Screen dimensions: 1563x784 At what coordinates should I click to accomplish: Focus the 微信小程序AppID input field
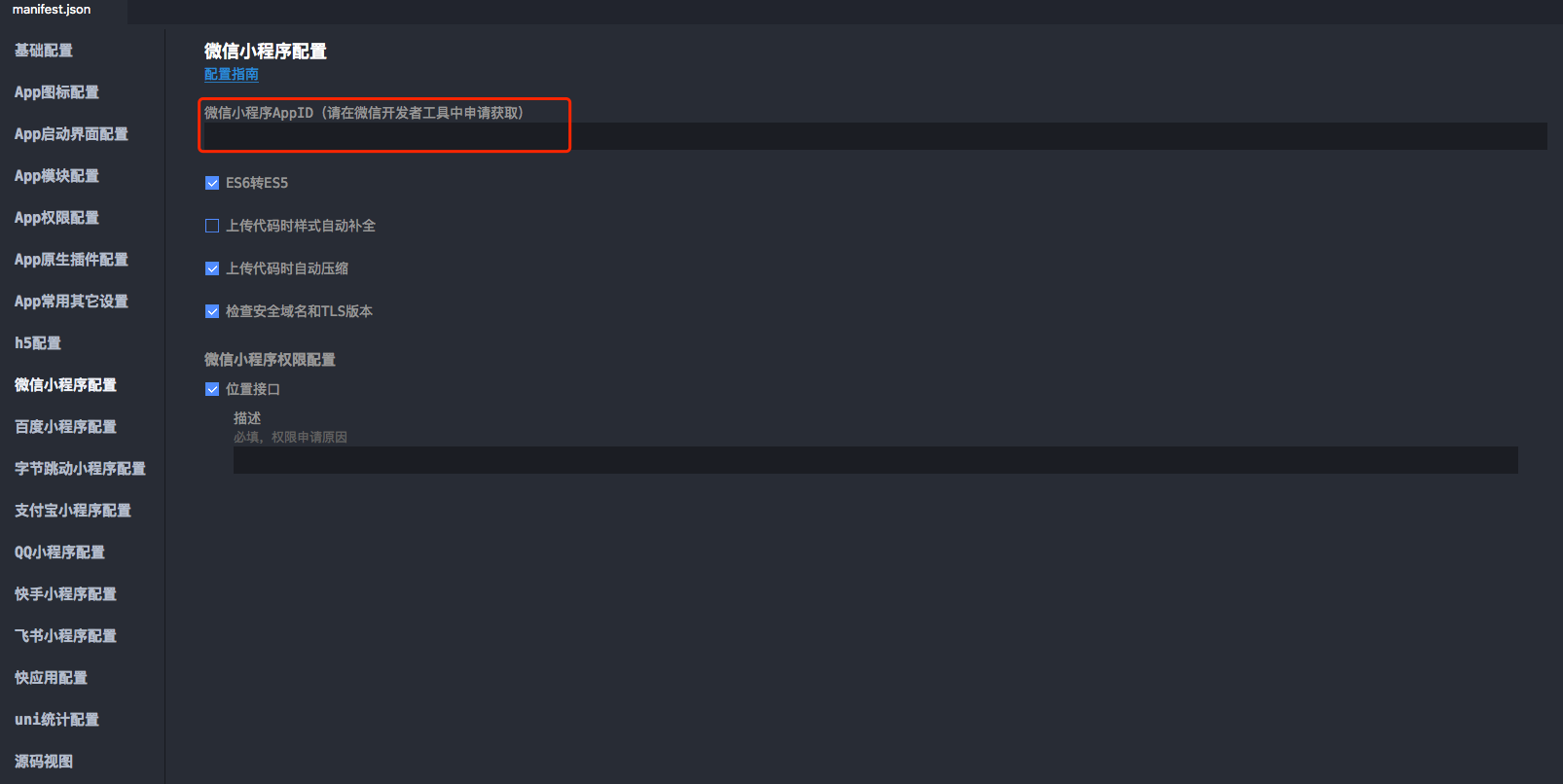point(874,136)
